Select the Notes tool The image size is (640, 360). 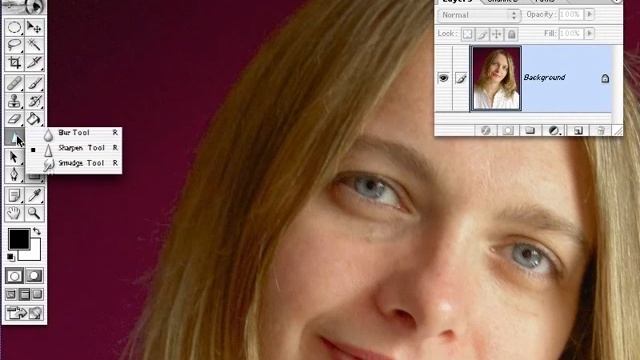click(x=14, y=196)
